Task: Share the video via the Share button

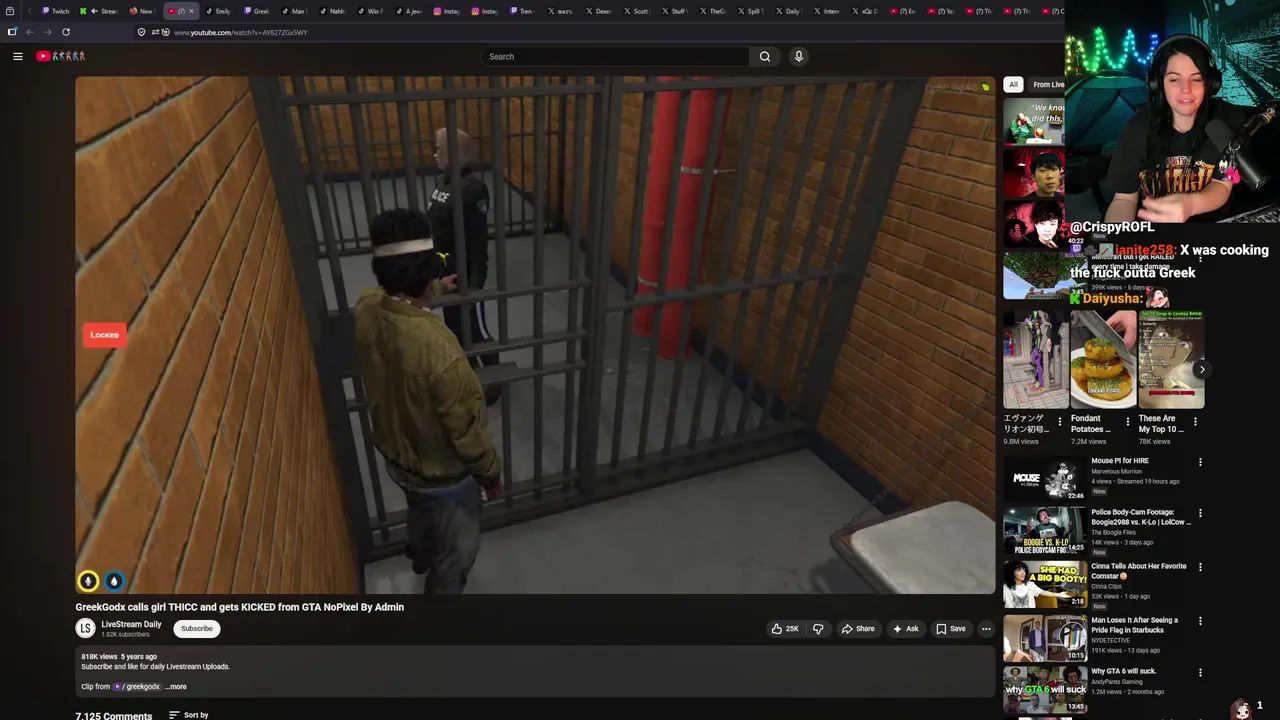Action: 858,629
